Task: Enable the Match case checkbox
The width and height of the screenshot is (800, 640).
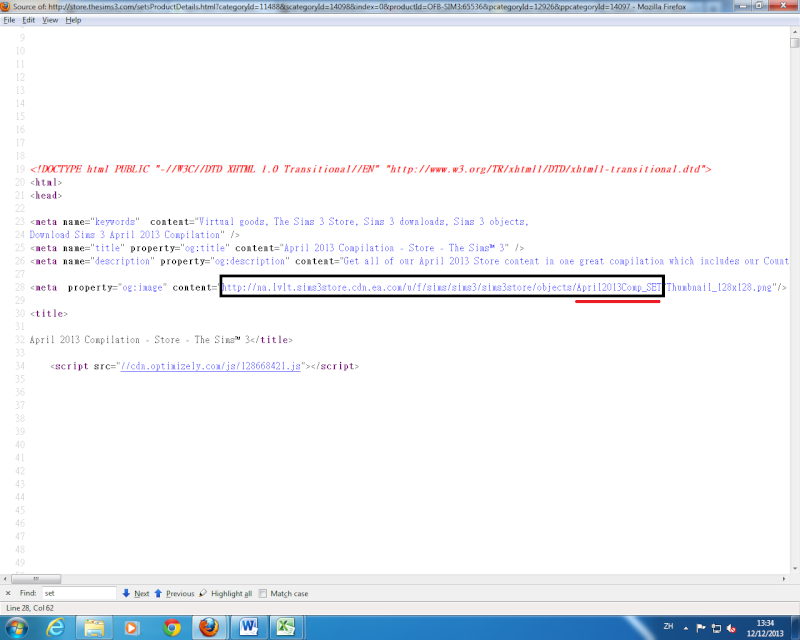Action: (263, 594)
